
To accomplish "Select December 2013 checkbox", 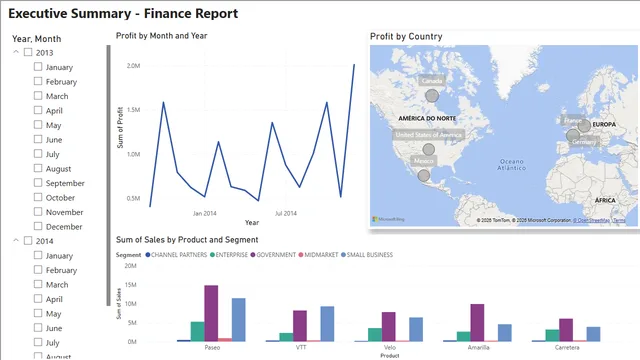I will click(38, 226).
